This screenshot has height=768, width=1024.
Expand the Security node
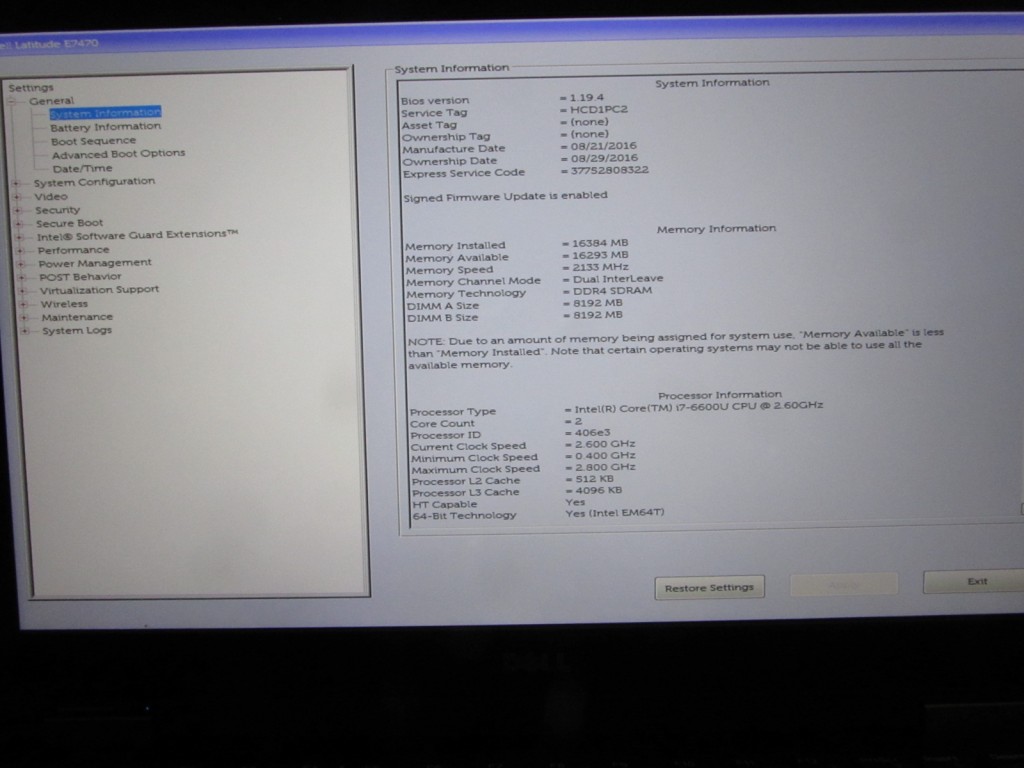pyautogui.click(x=18, y=210)
